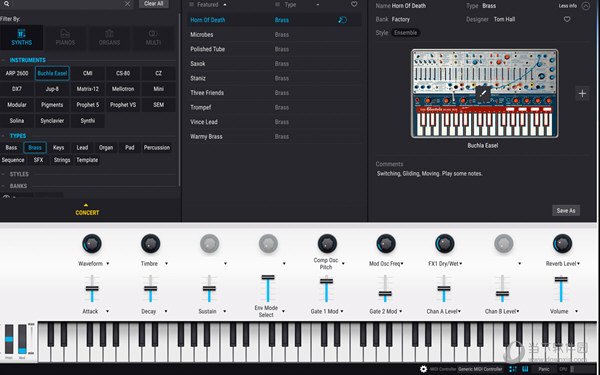600x375 pixels.
Task: Click the Save As button
Action: tap(566, 210)
